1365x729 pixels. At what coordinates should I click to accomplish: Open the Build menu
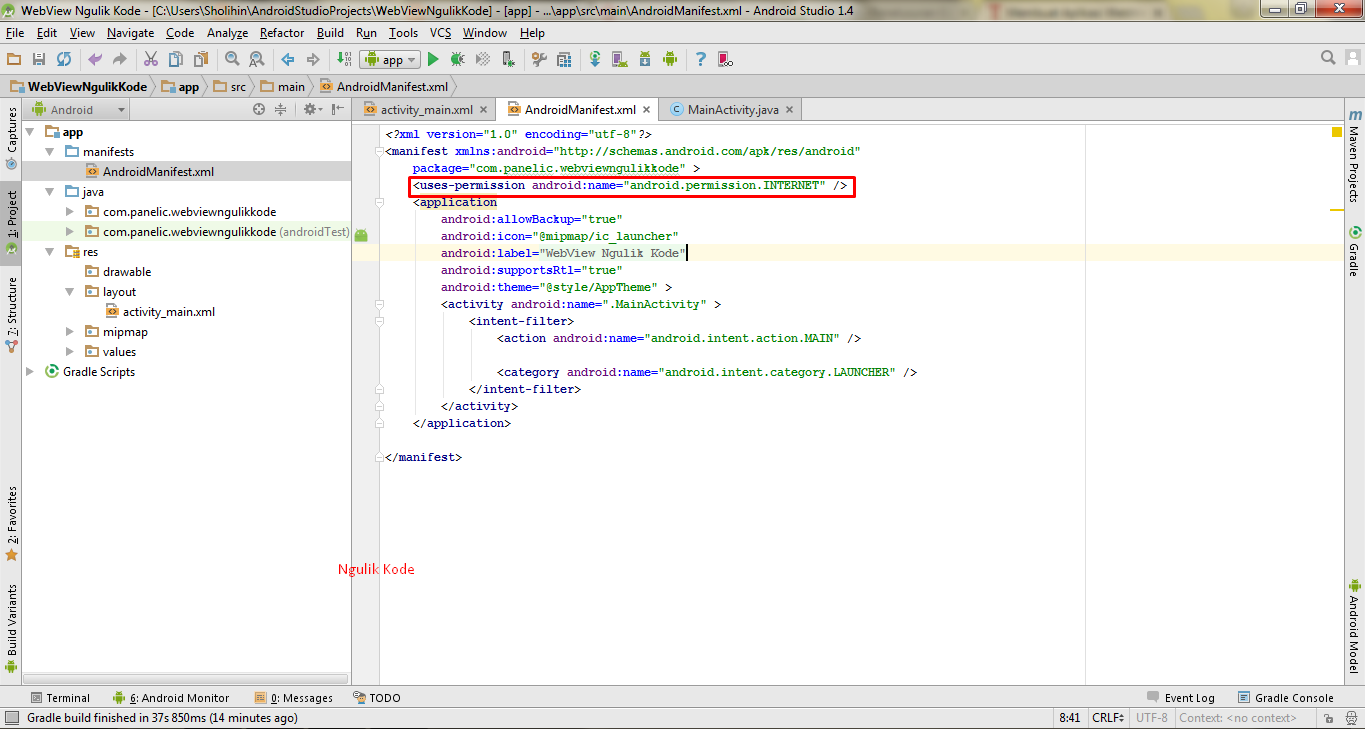click(x=330, y=33)
